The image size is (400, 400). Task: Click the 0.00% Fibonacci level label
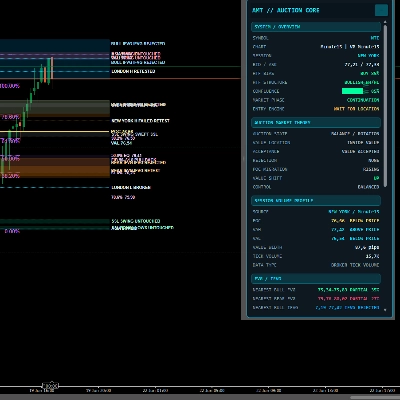point(12,231)
